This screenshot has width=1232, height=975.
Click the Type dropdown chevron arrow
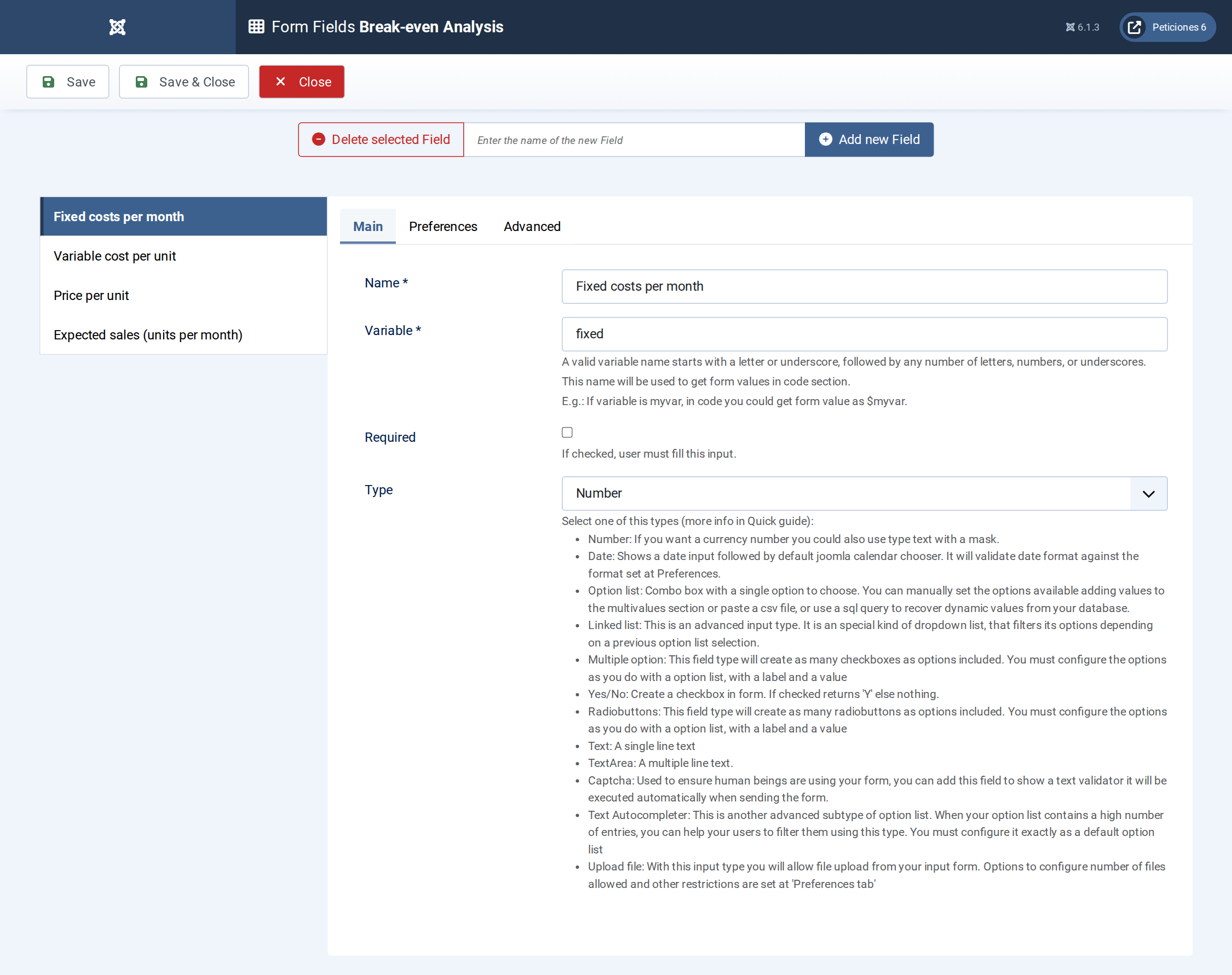tap(1149, 493)
